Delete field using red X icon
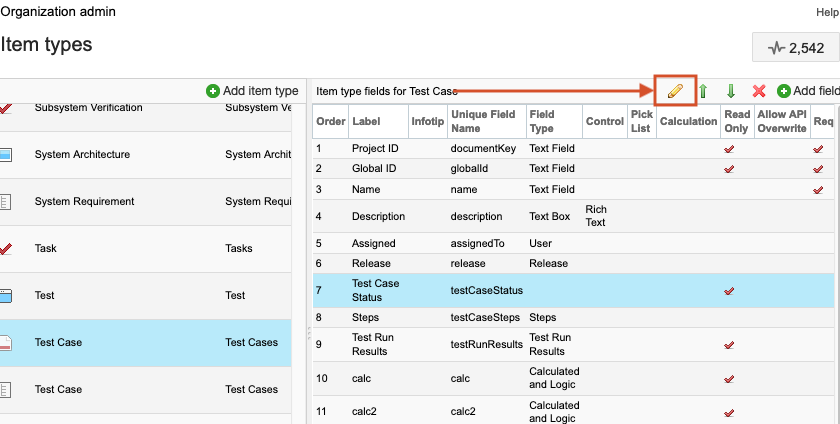Screen dimensions: 840x424 (759, 91)
